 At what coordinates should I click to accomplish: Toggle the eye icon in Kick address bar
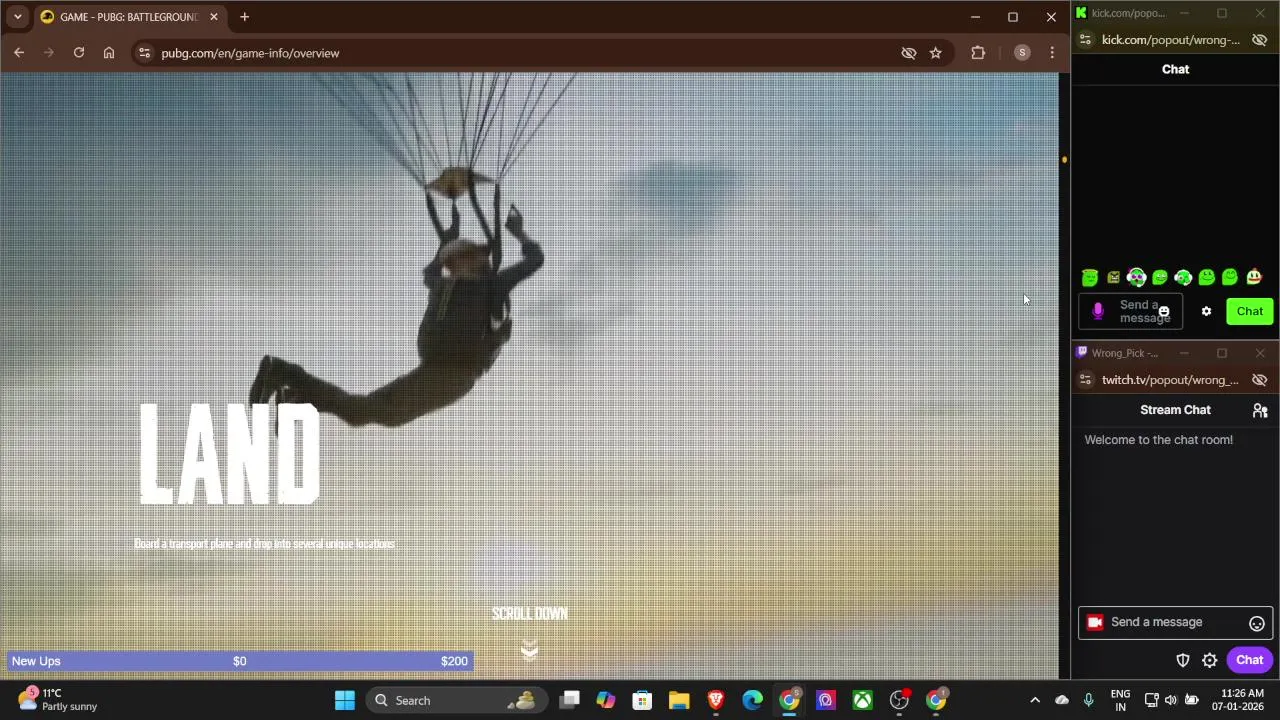coord(1259,40)
